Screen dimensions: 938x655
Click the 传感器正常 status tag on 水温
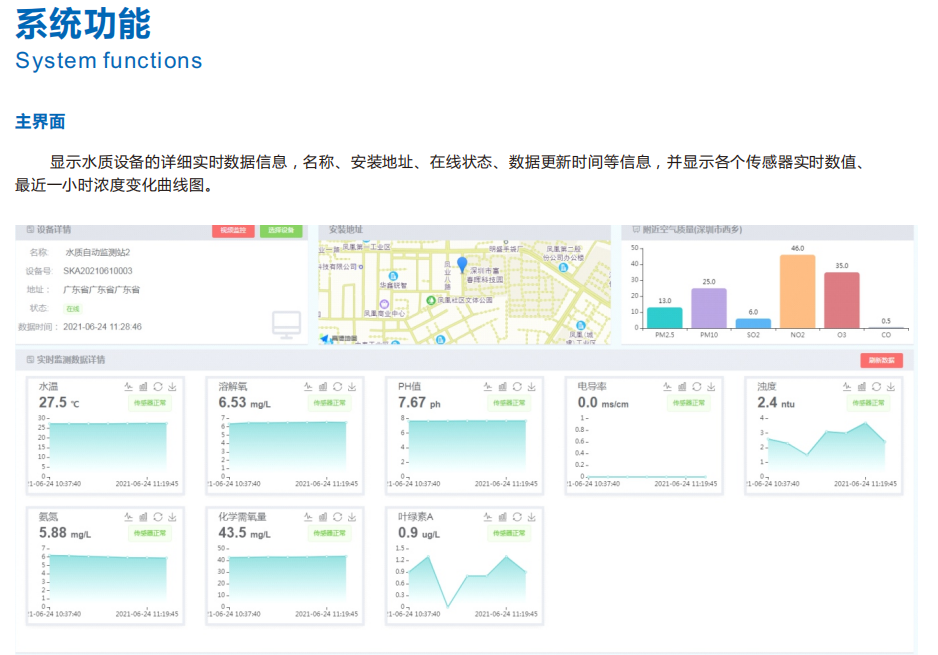click(x=152, y=403)
